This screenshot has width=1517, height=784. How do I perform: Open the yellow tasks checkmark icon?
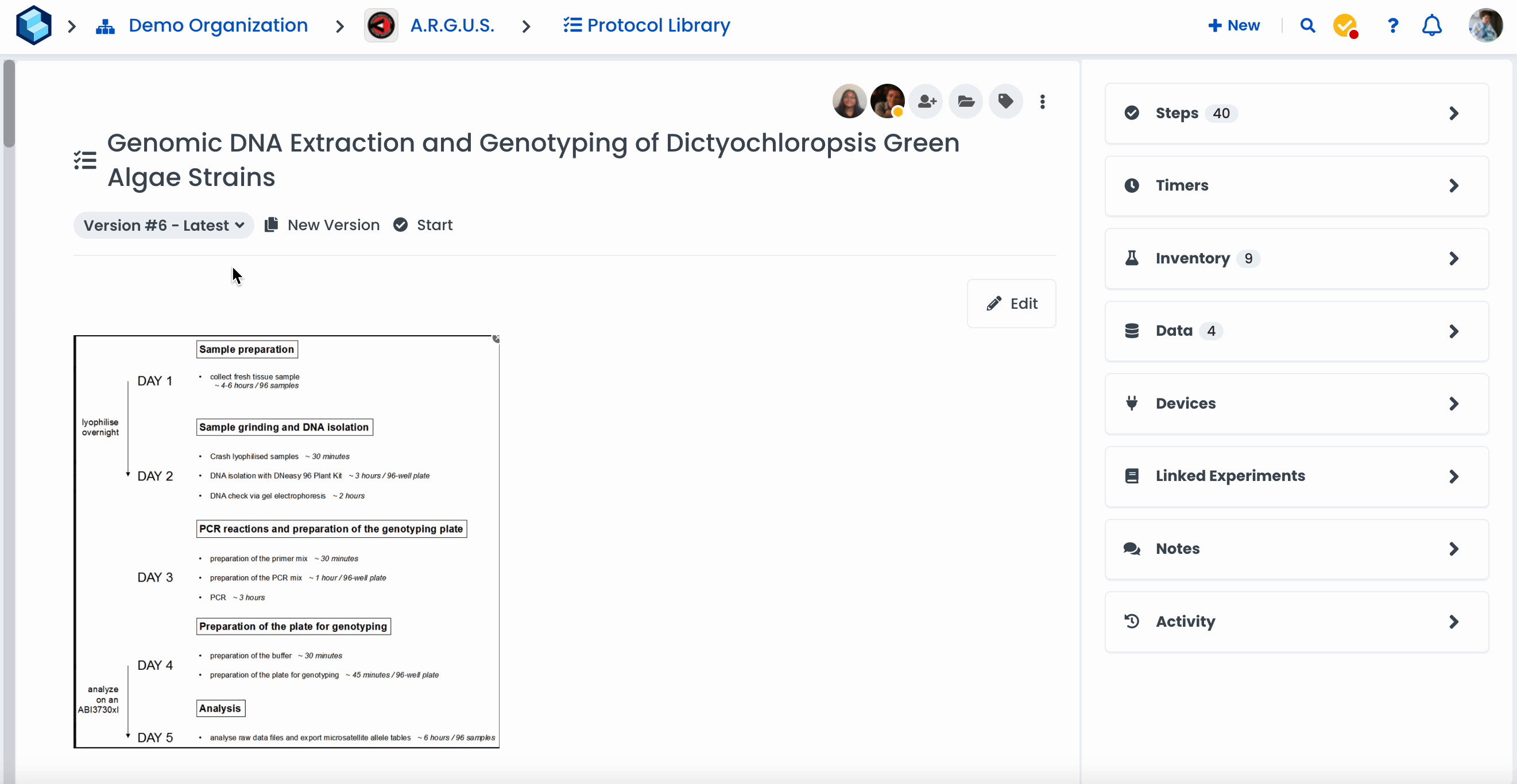[x=1345, y=25]
